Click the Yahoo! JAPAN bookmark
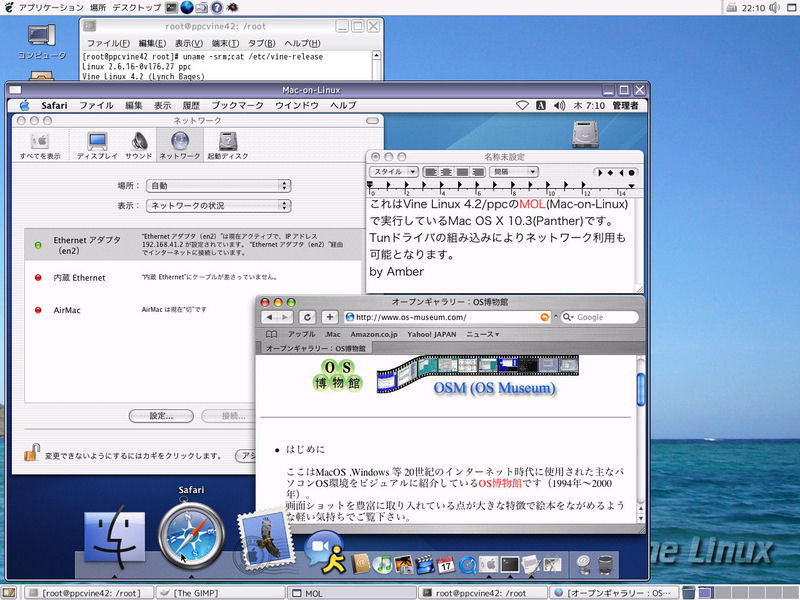This screenshot has width=800, height=600. (x=432, y=334)
